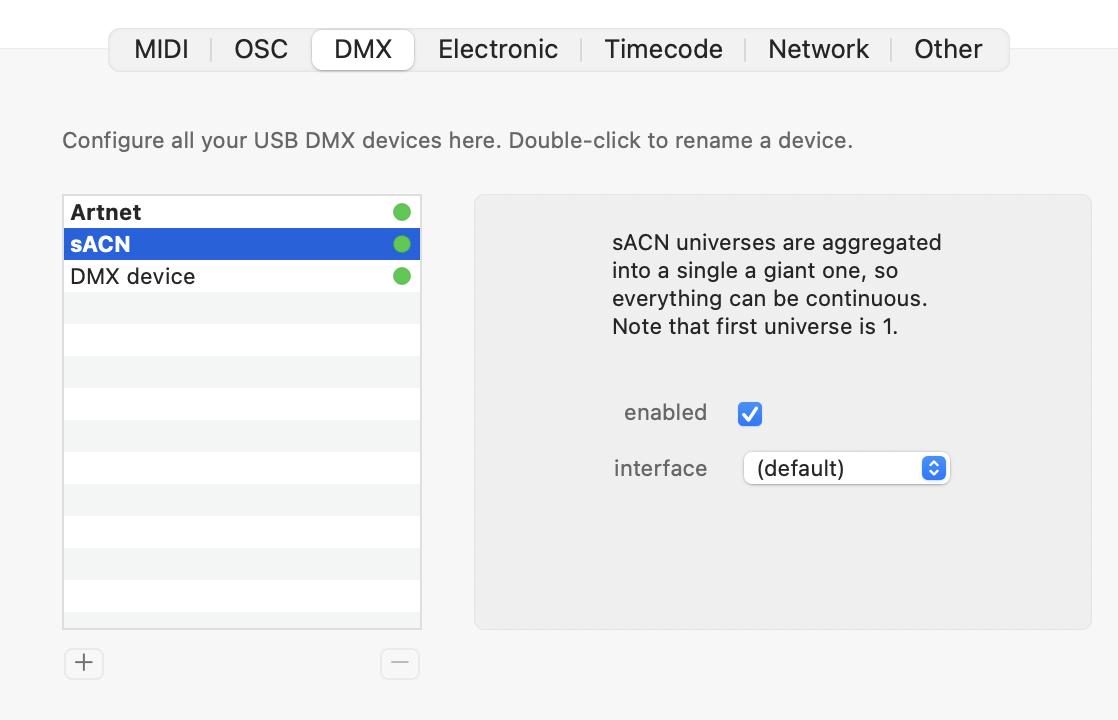Switch to the MIDI tab
The height and width of the screenshot is (720, 1118).
point(161,49)
